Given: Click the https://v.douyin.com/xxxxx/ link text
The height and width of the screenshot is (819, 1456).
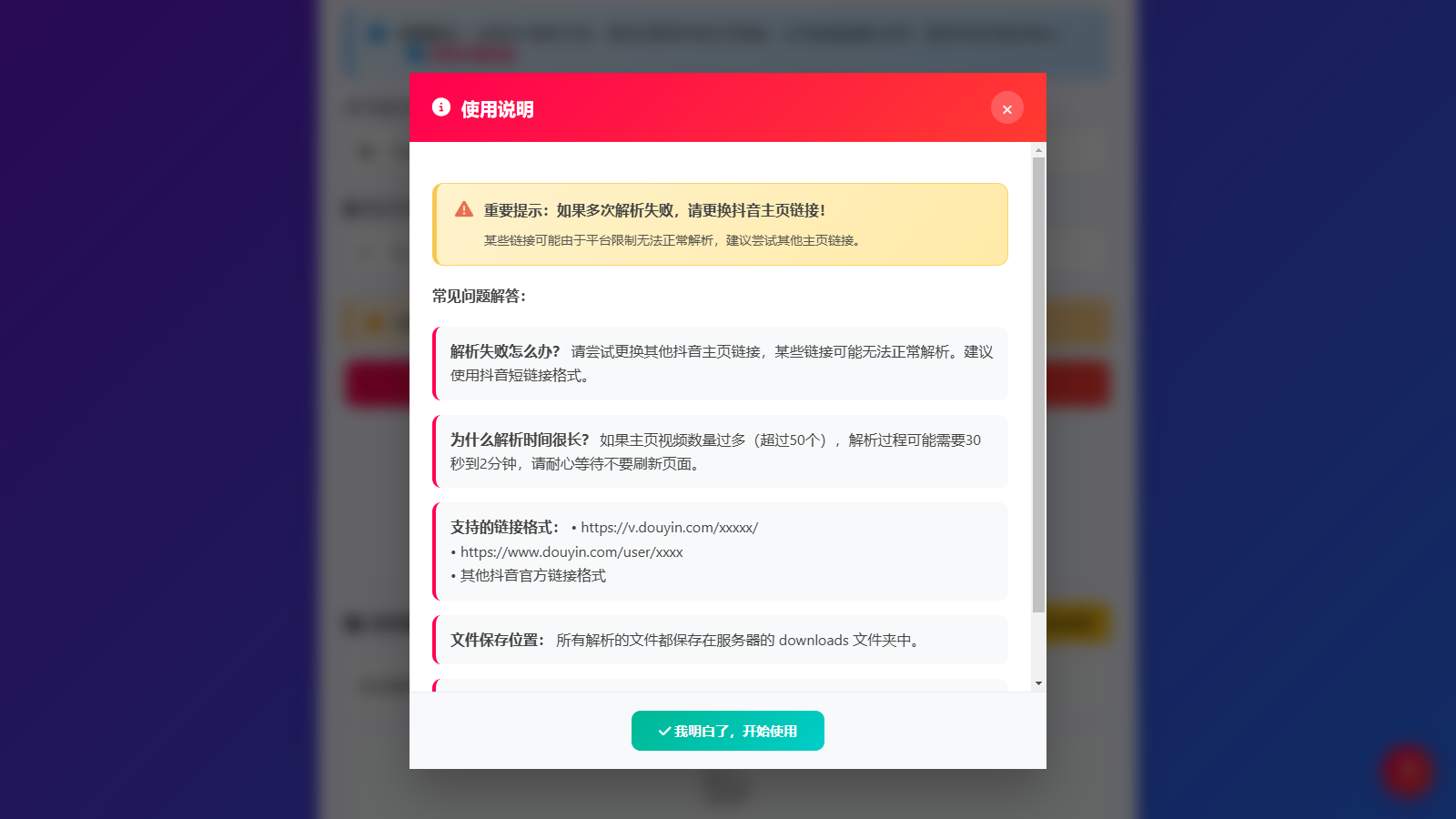Looking at the screenshot, I should click(x=670, y=528).
